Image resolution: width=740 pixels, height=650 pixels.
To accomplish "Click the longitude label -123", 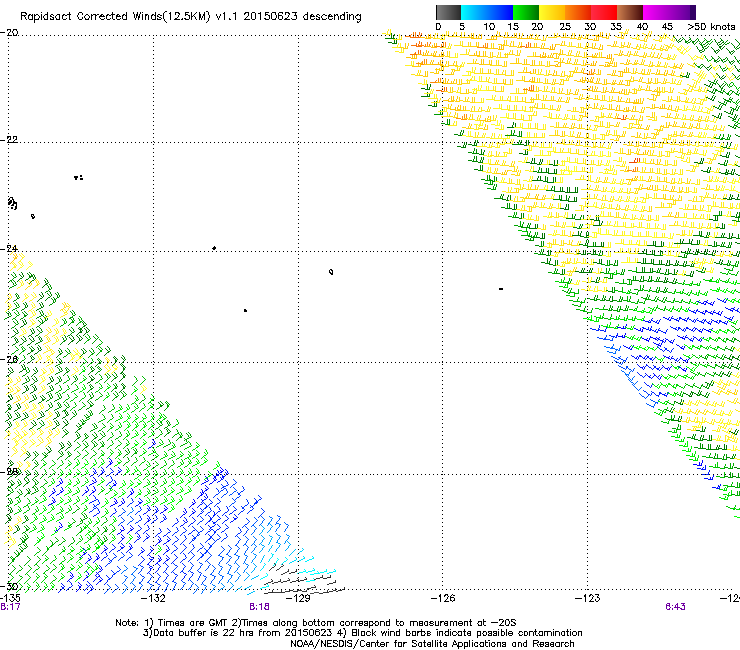I will [x=588, y=599].
